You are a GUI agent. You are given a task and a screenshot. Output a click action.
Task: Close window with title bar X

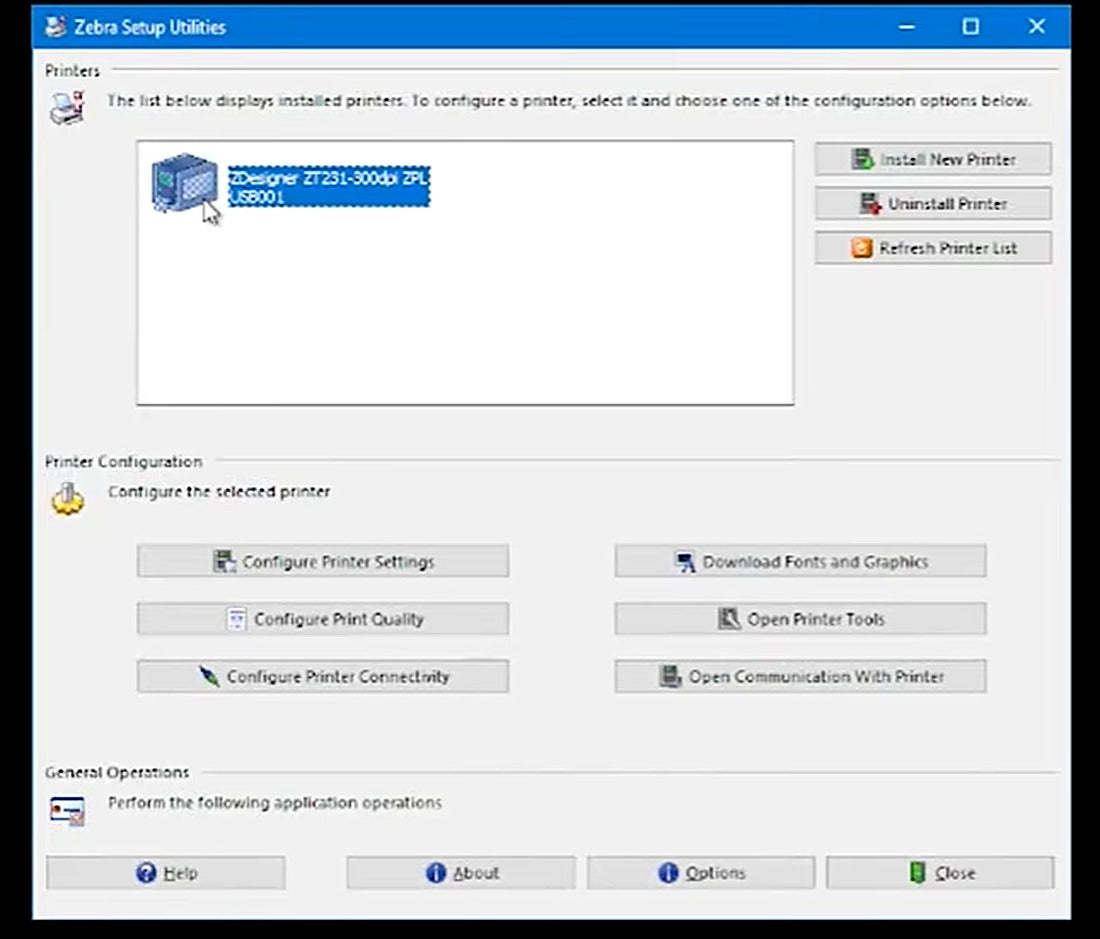click(x=1036, y=27)
